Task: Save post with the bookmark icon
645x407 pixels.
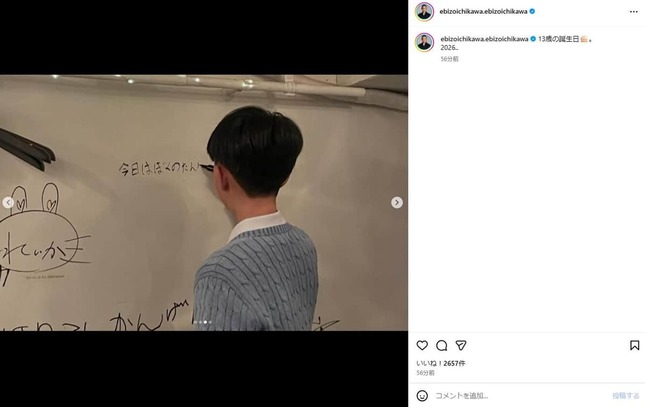Action: coord(634,345)
